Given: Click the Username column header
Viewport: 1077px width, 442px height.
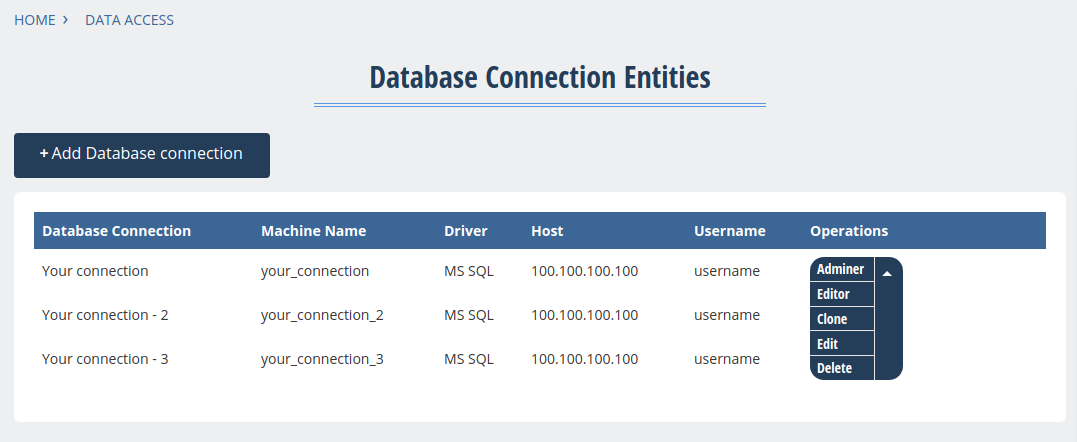Looking at the screenshot, I should [729, 231].
